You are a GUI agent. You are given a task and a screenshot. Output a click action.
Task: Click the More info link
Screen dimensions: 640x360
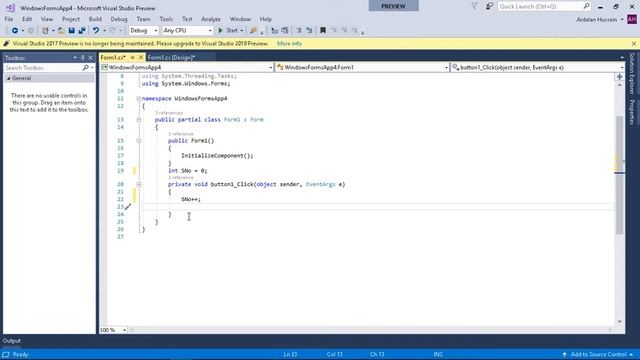click(x=289, y=44)
